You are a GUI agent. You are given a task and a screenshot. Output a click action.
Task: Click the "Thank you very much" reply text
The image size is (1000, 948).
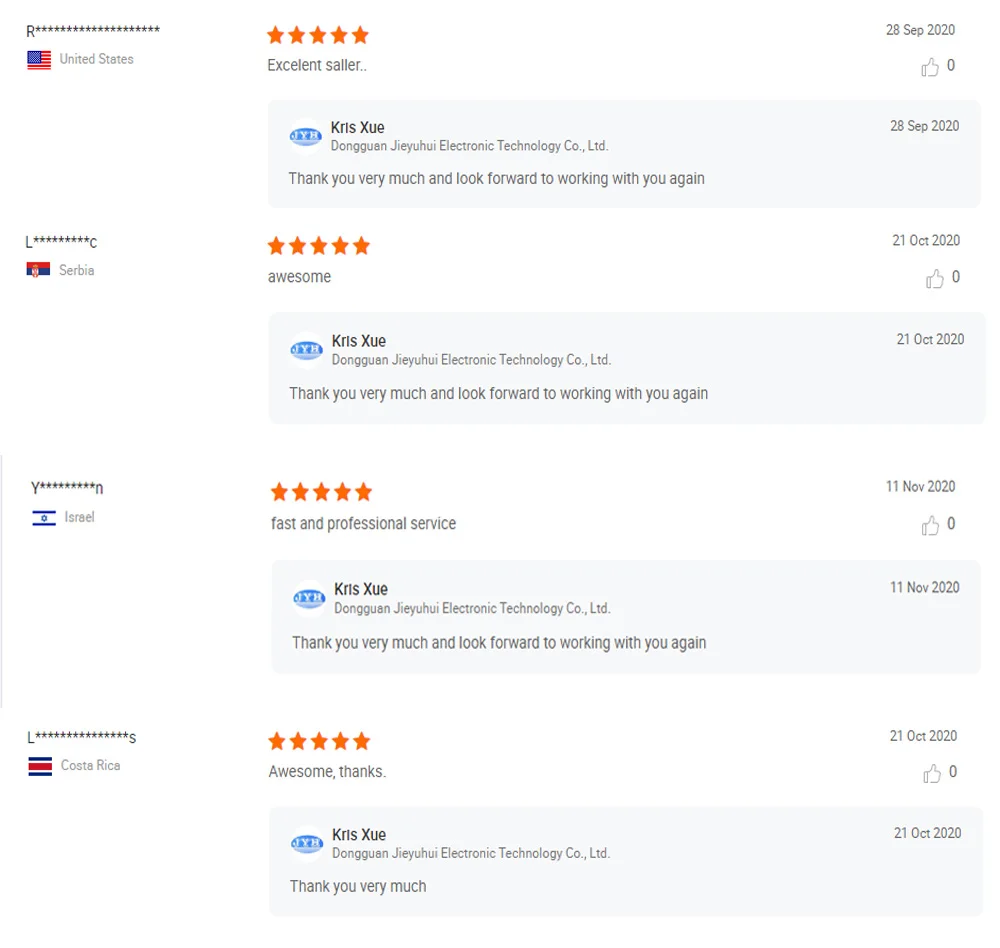pos(358,886)
